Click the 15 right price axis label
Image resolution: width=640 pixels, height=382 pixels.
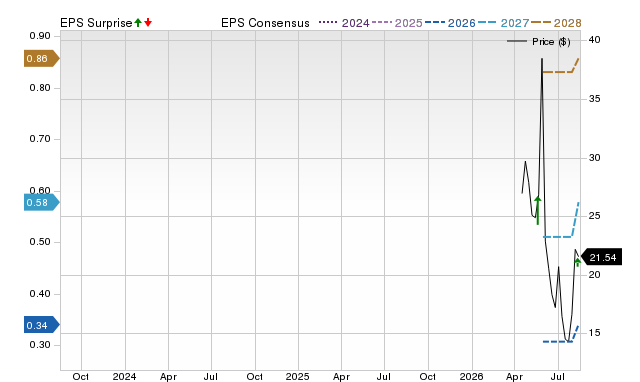[594, 333]
